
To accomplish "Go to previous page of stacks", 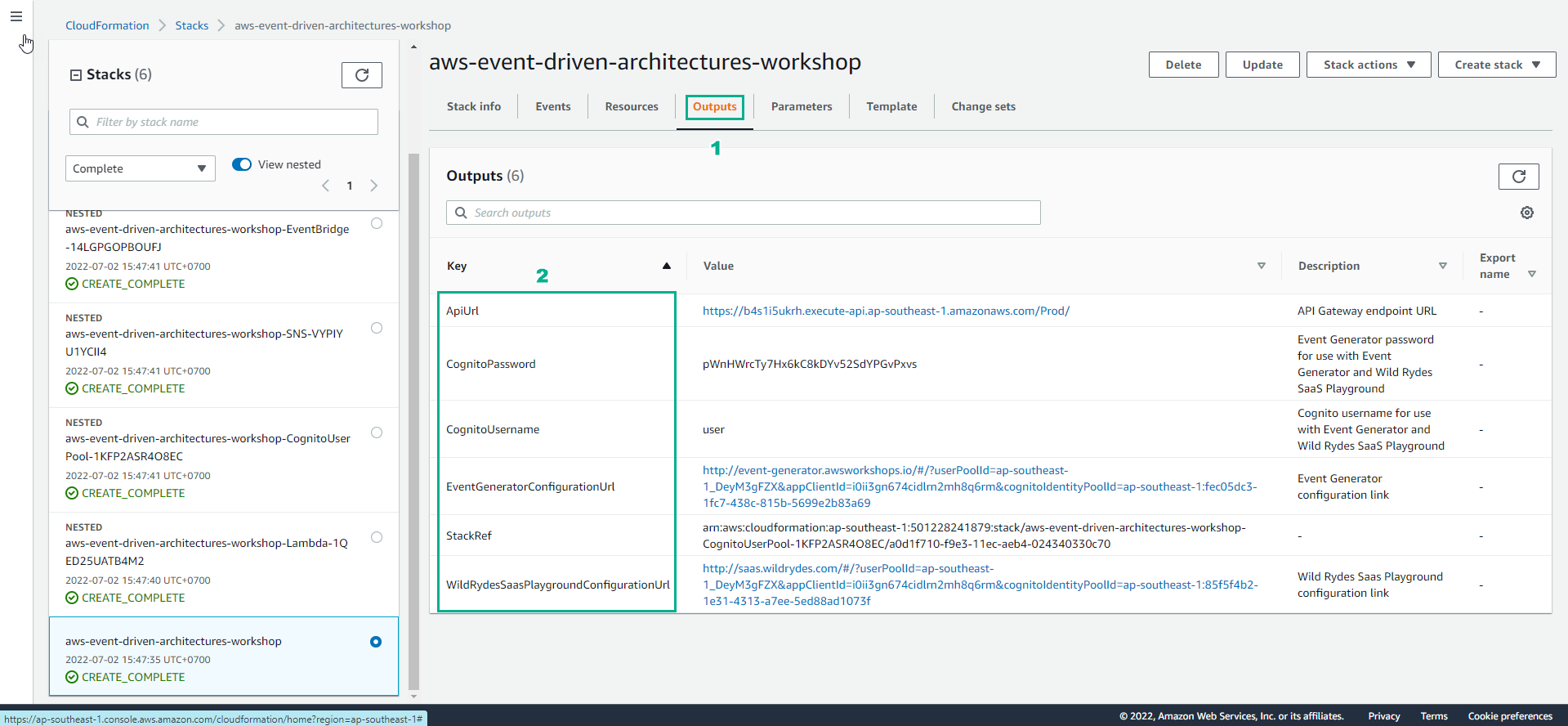I will coord(325,186).
